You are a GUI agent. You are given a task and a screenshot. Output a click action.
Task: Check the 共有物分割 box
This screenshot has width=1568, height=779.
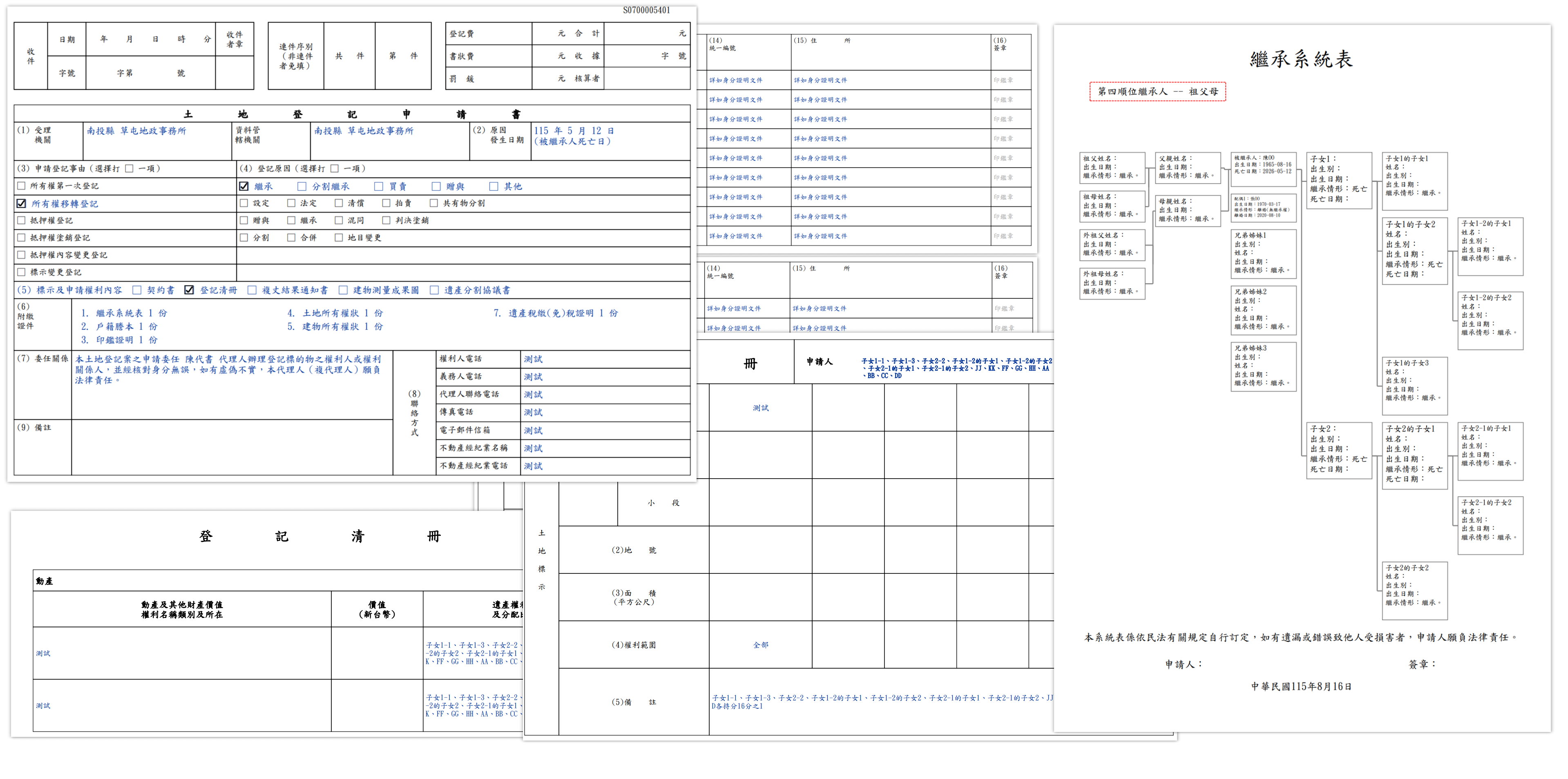click(434, 203)
